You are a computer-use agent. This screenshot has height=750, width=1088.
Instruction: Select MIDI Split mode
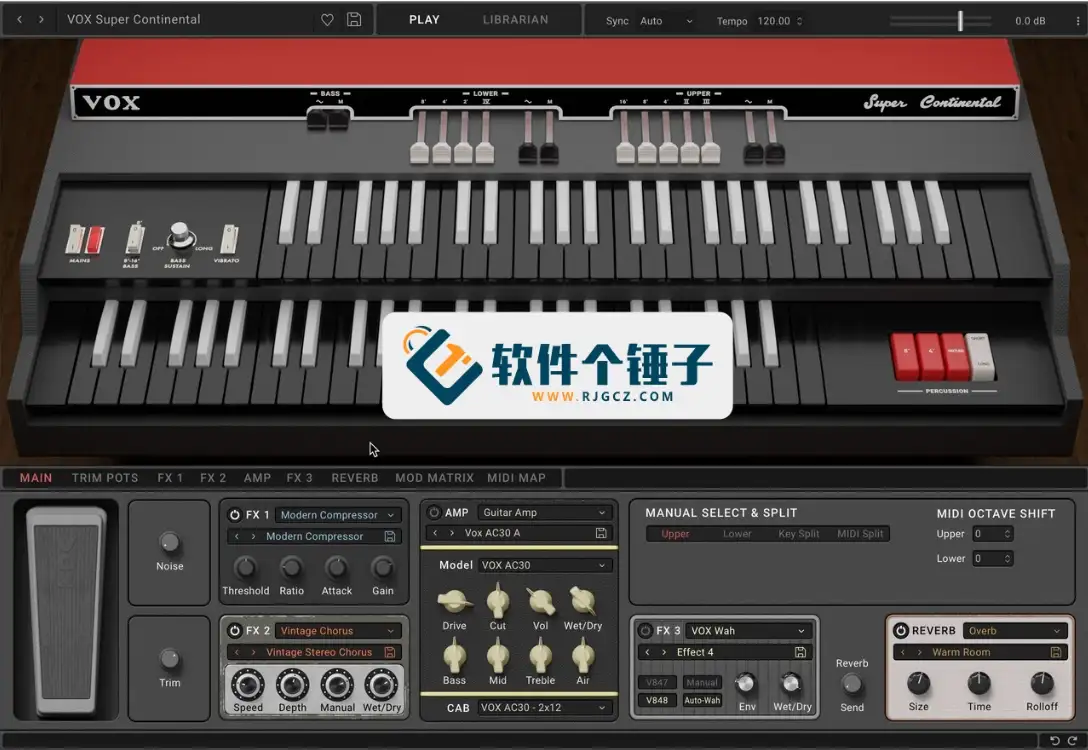point(860,534)
